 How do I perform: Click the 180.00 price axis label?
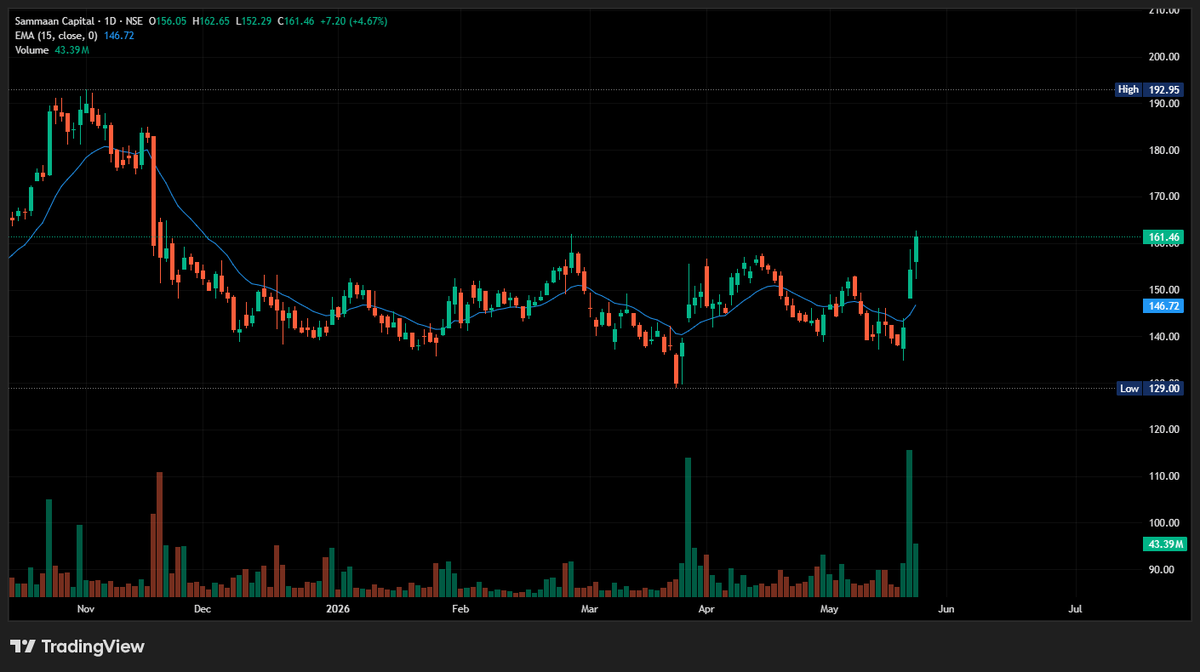pyautogui.click(x=1166, y=150)
